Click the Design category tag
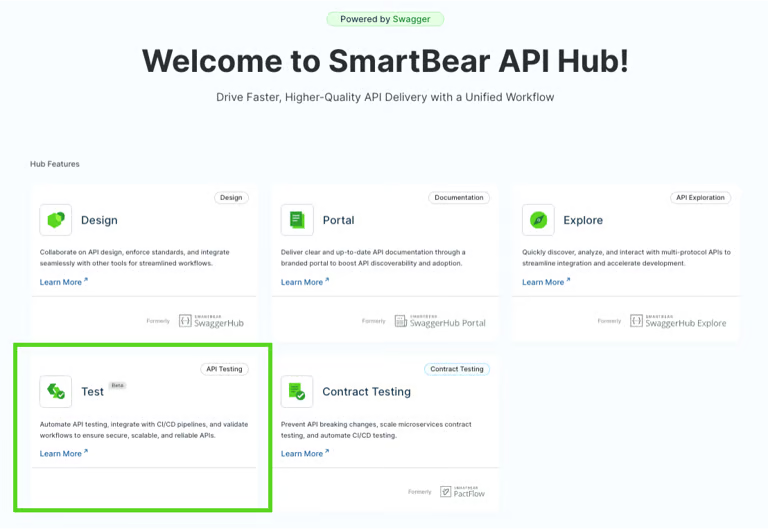The height and width of the screenshot is (529, 768). click(231, 197)
